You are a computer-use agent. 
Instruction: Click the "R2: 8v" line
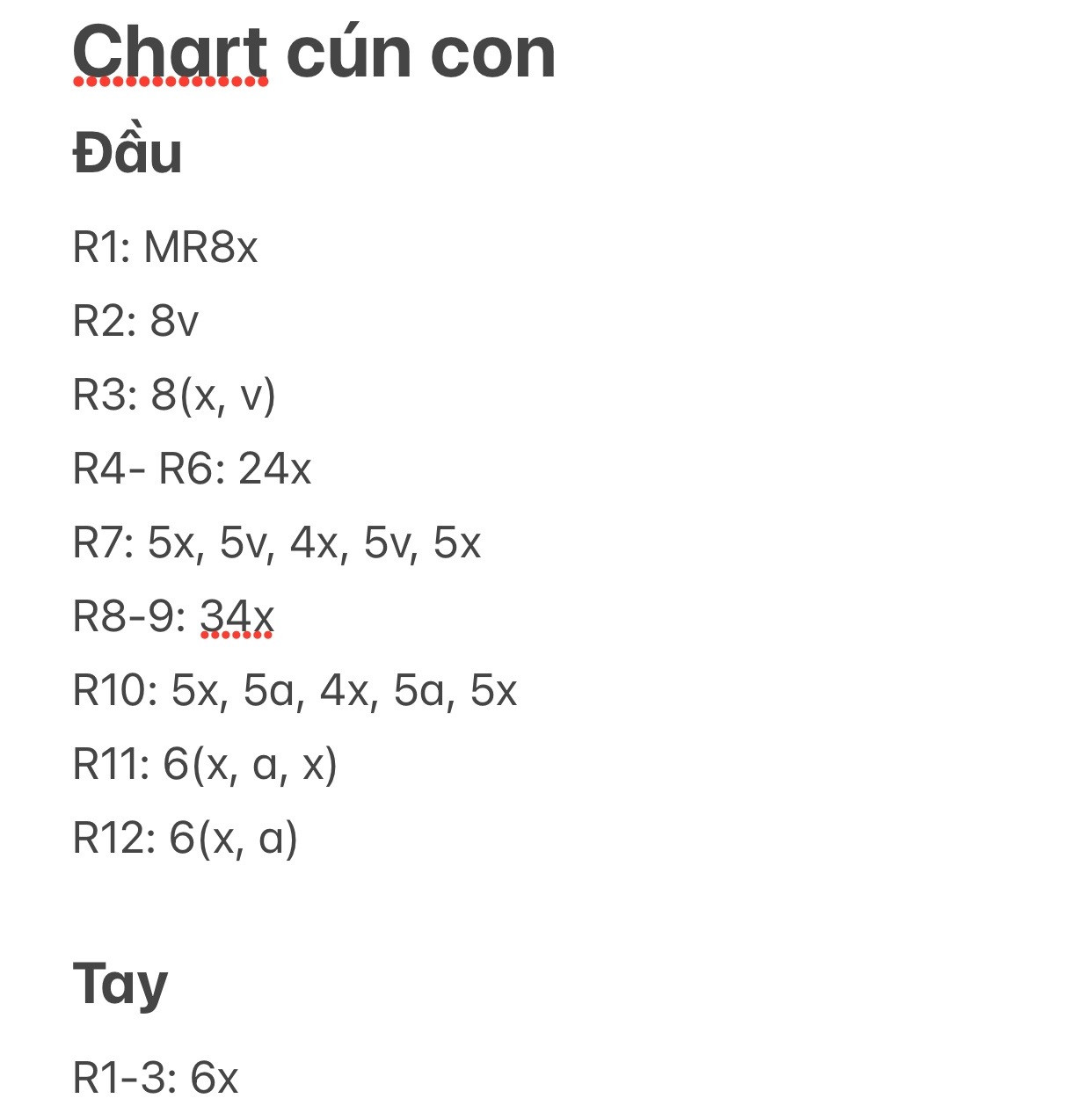[x=135, y=321]
